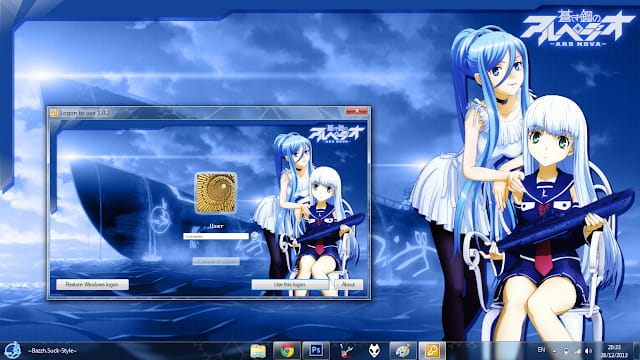Click the round submit arrow beside password field

(x=254, y=236)
